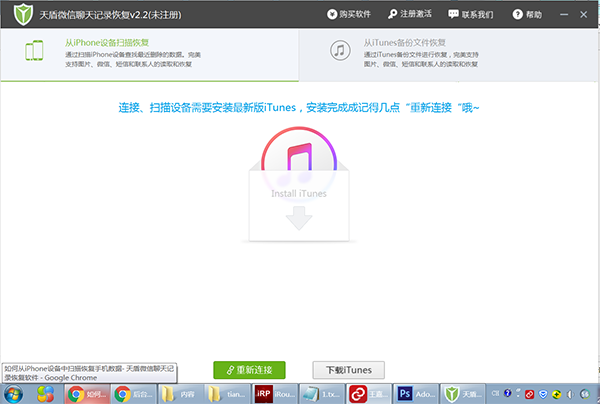The image size is (600, 404).
Task: Switch to the 1.tx... notepad window
Action: pos(321,394)
